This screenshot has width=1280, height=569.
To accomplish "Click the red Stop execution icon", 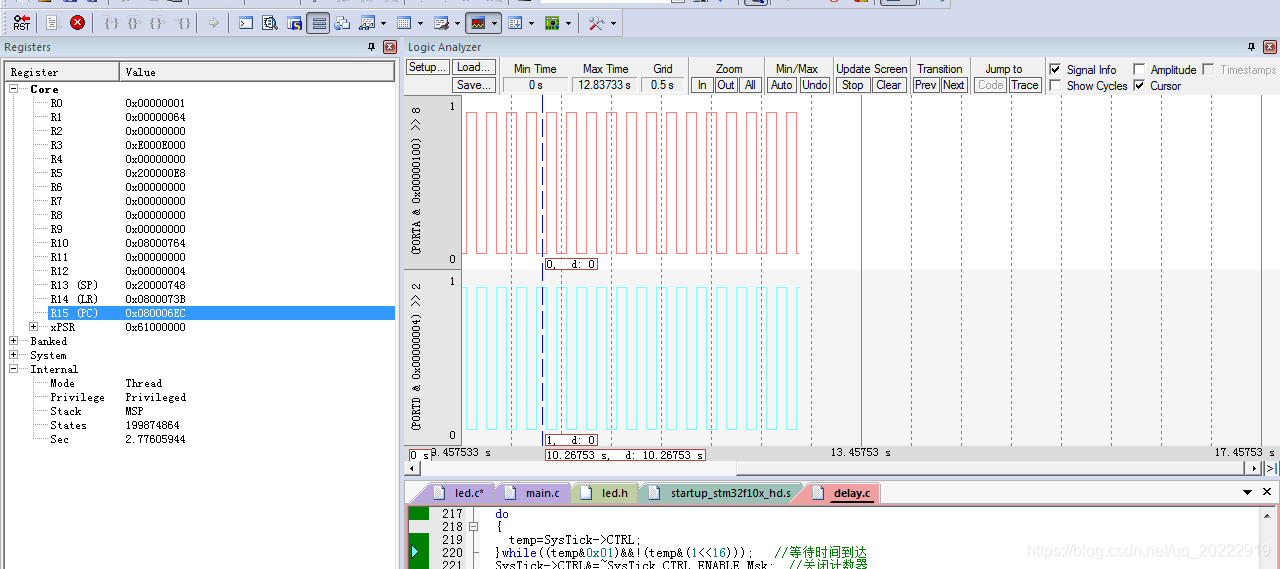I will [77, 23].
